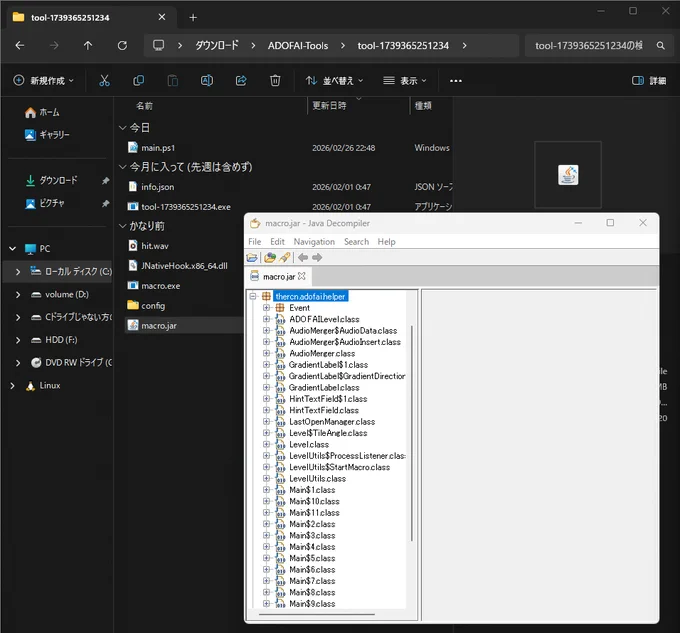
Task: Open the File menu in Java Decompiler
Action: [x=255, y=242]
